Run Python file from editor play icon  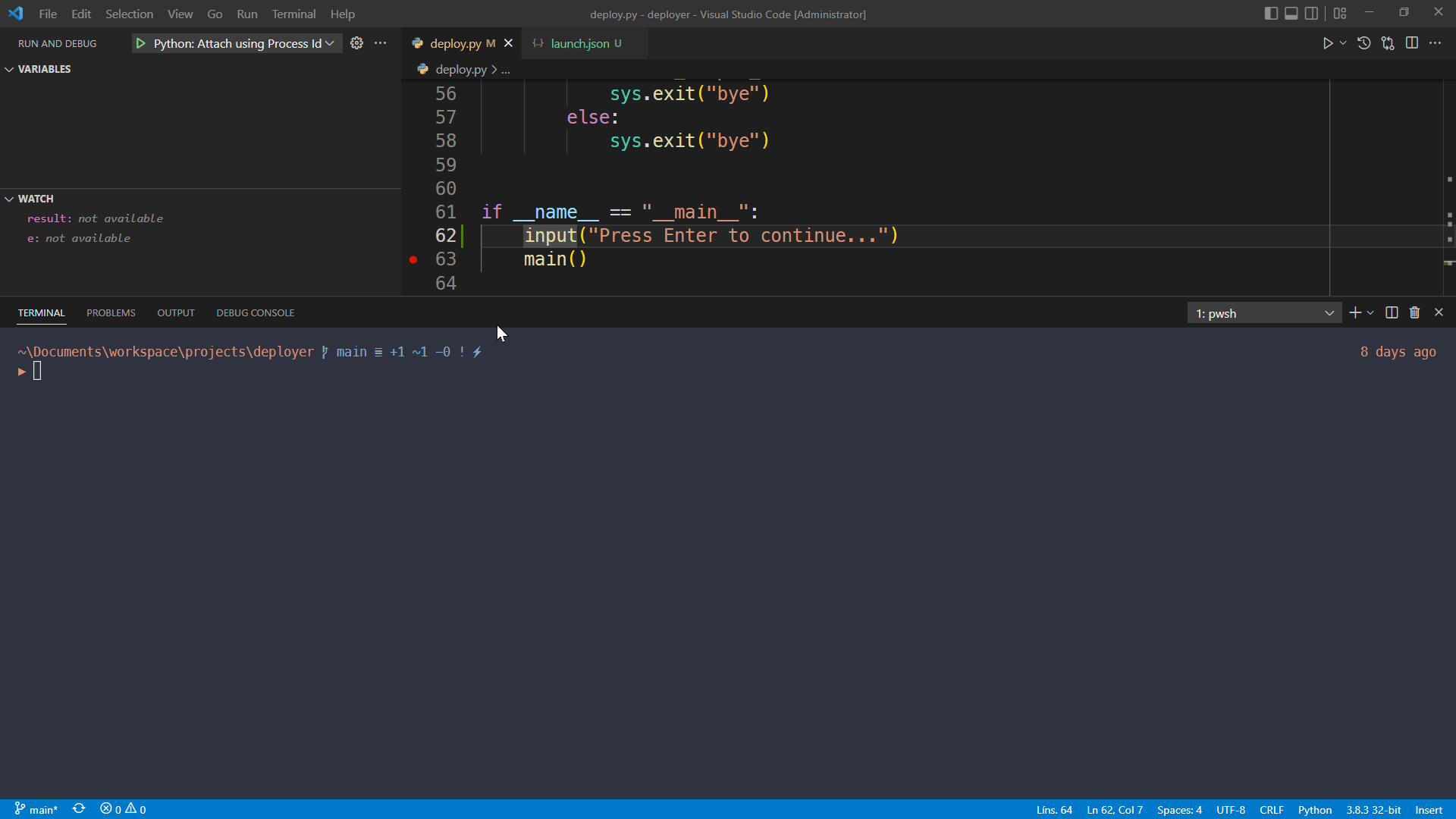pos(1327,43)
